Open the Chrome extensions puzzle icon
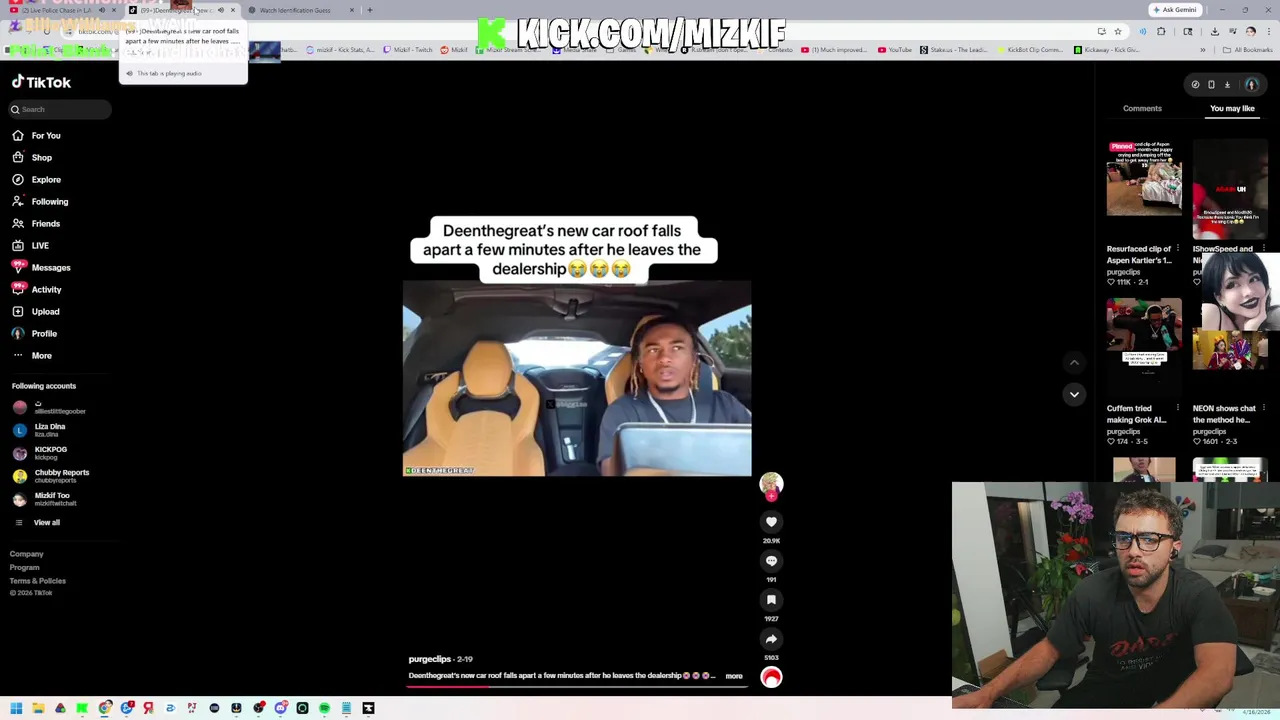The width and height of the screenshot is (1280, 720). pyautogui.click(x=1161, y=31)
